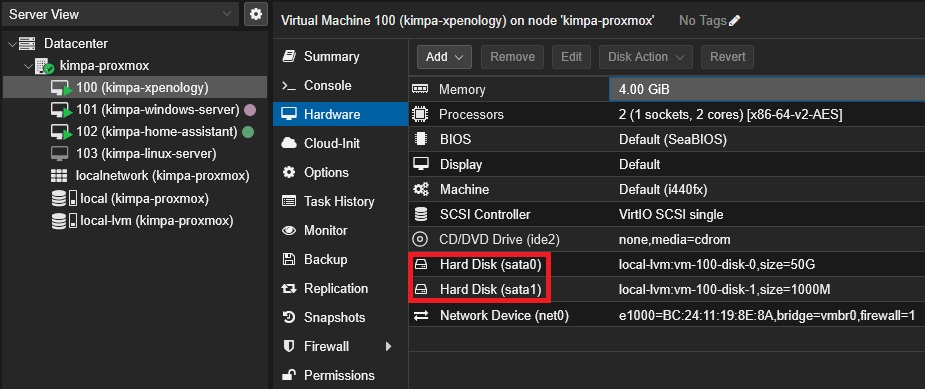Screen dimensions: 925x389
Task: Open the Monitor tab
Action: tap(340, 230)
